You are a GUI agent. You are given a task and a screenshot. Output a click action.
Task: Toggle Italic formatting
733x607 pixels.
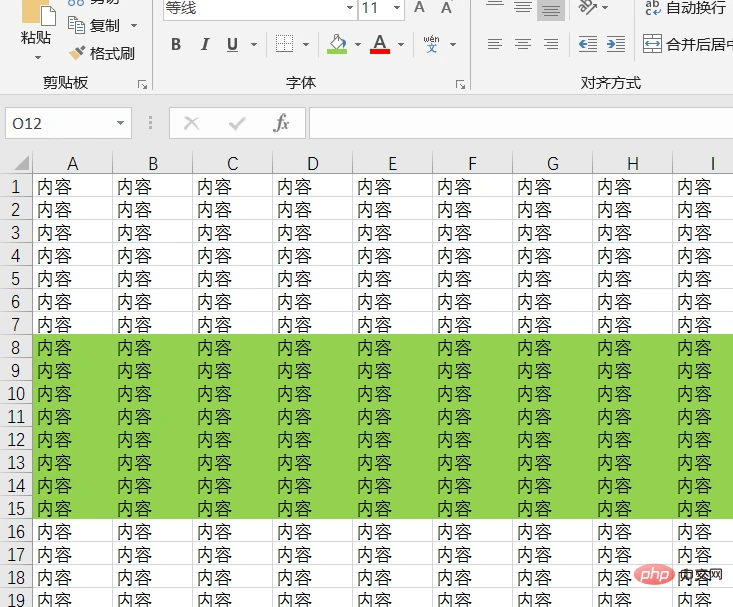coord(204,44)
